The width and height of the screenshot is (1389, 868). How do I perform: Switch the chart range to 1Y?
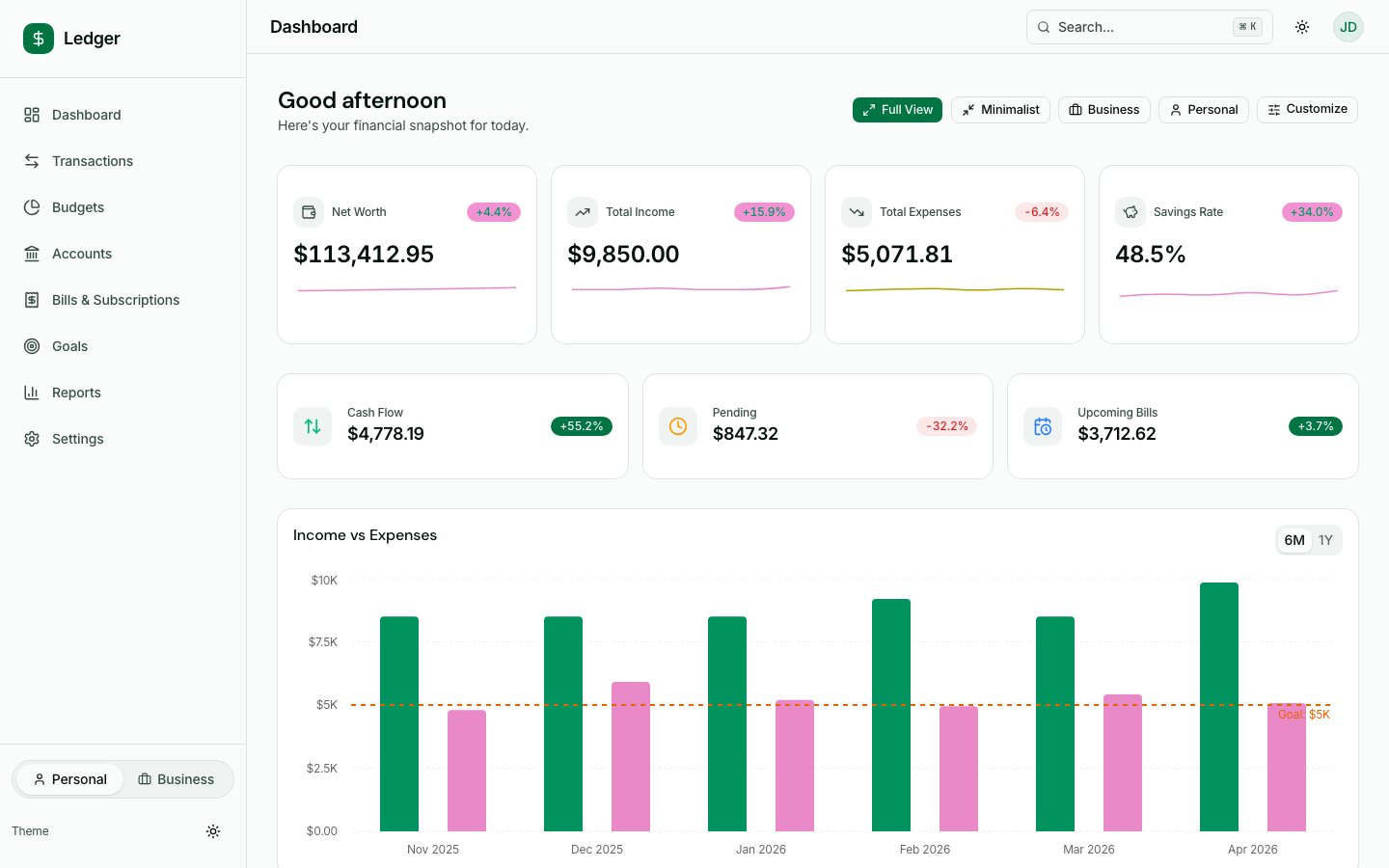(x=1325, y=540)
